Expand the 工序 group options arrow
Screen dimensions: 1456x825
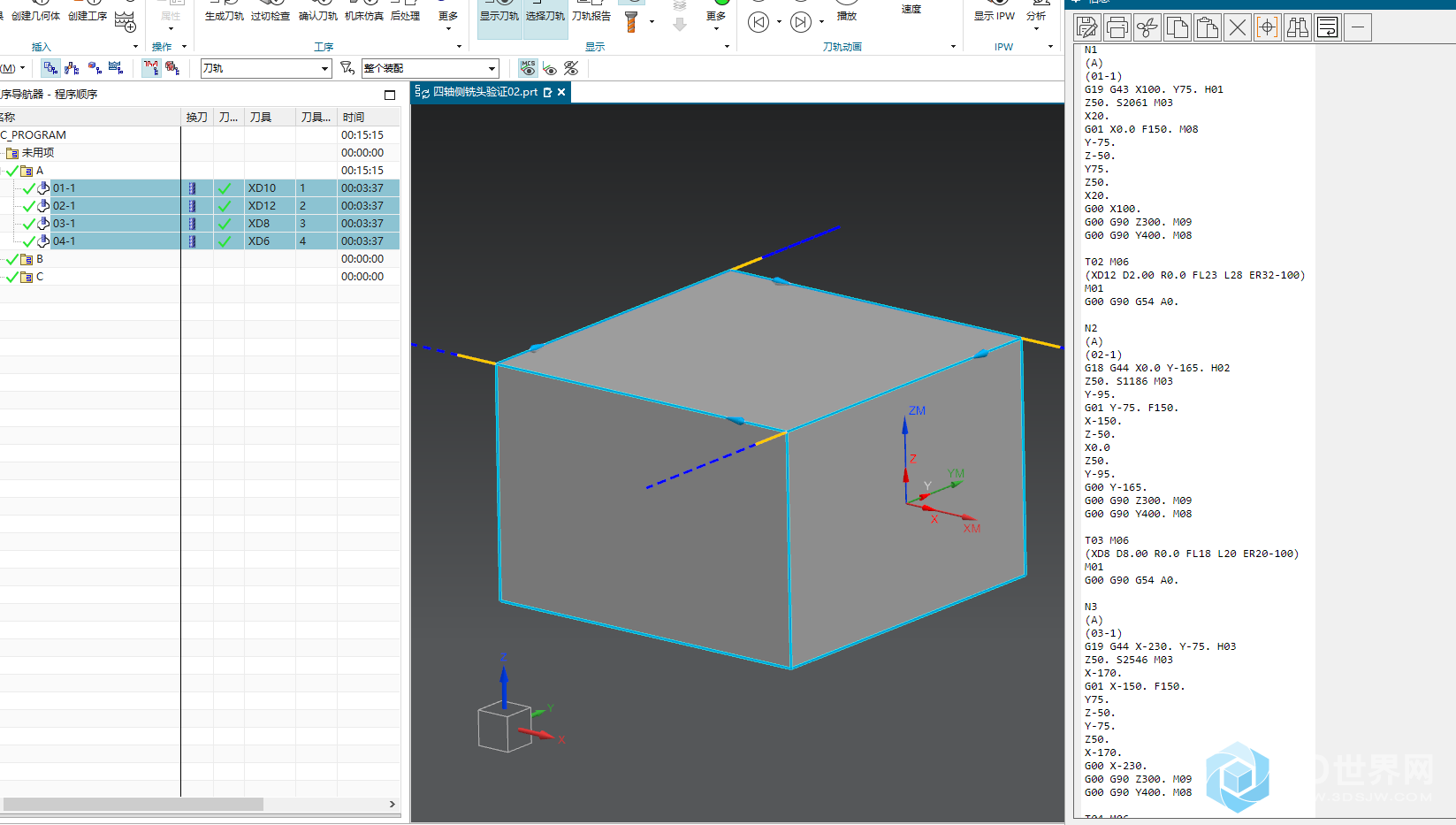[x=459, y=47]
